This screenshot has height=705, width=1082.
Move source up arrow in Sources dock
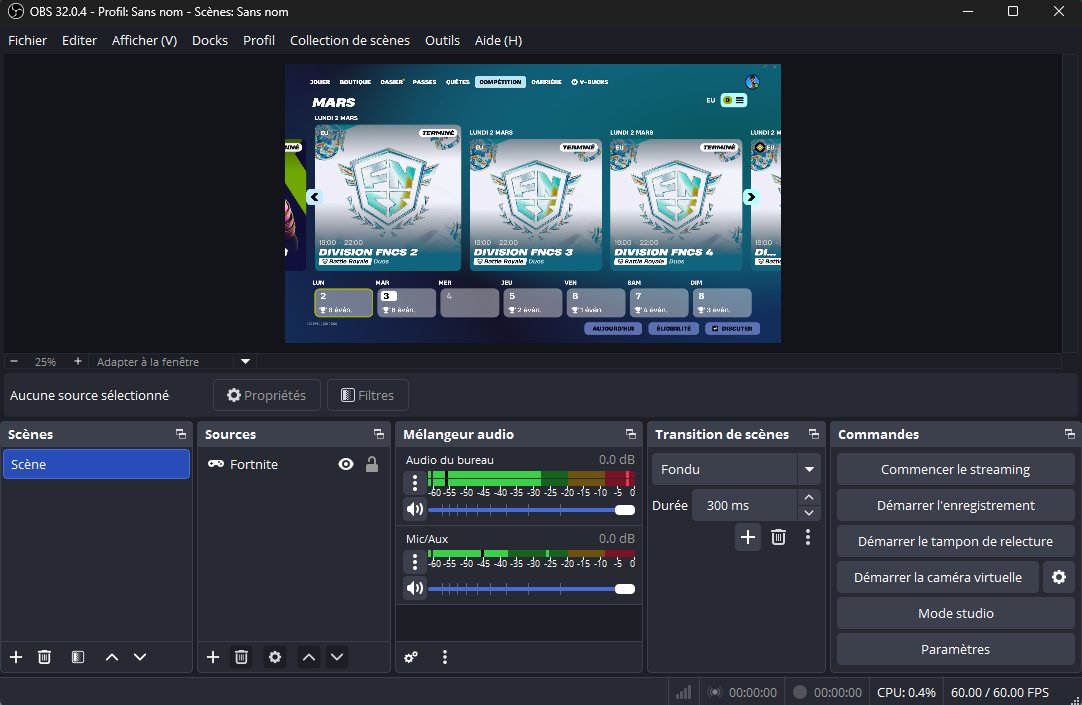pyautogui.click(x=309, y=657)
